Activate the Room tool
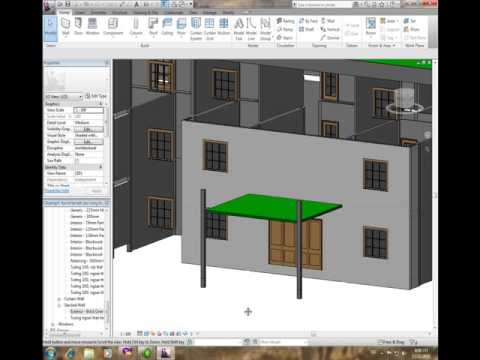This screenshot has width=480, height=360. click(371, 27)
